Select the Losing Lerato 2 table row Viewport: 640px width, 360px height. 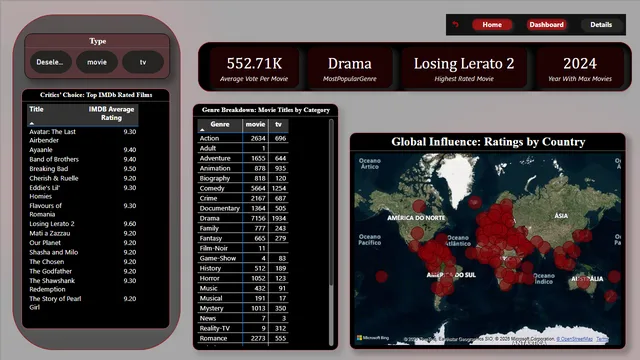[82, 224]
